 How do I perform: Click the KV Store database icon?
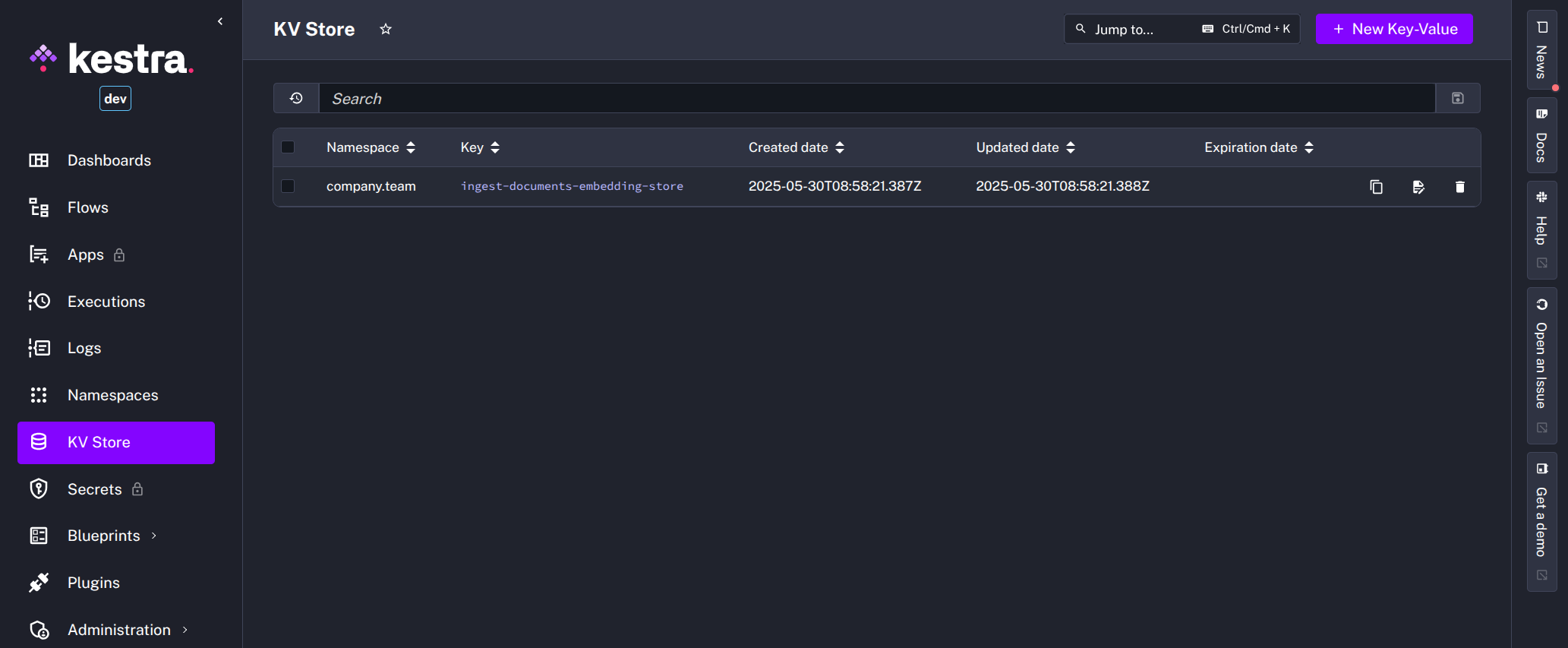point(39,441)
